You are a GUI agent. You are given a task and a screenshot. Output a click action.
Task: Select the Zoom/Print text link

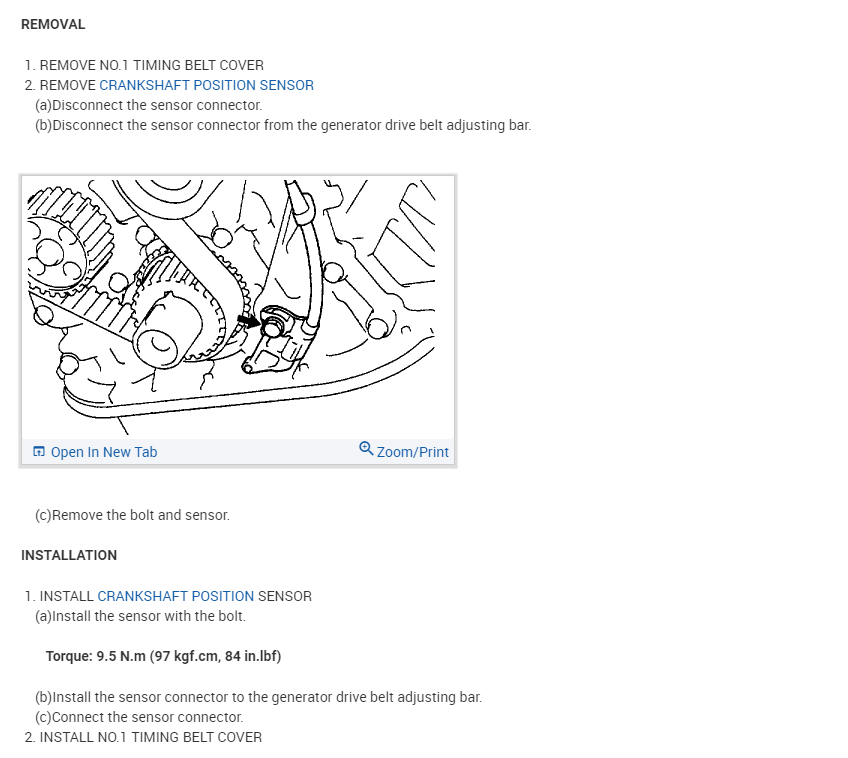[413, 452]
